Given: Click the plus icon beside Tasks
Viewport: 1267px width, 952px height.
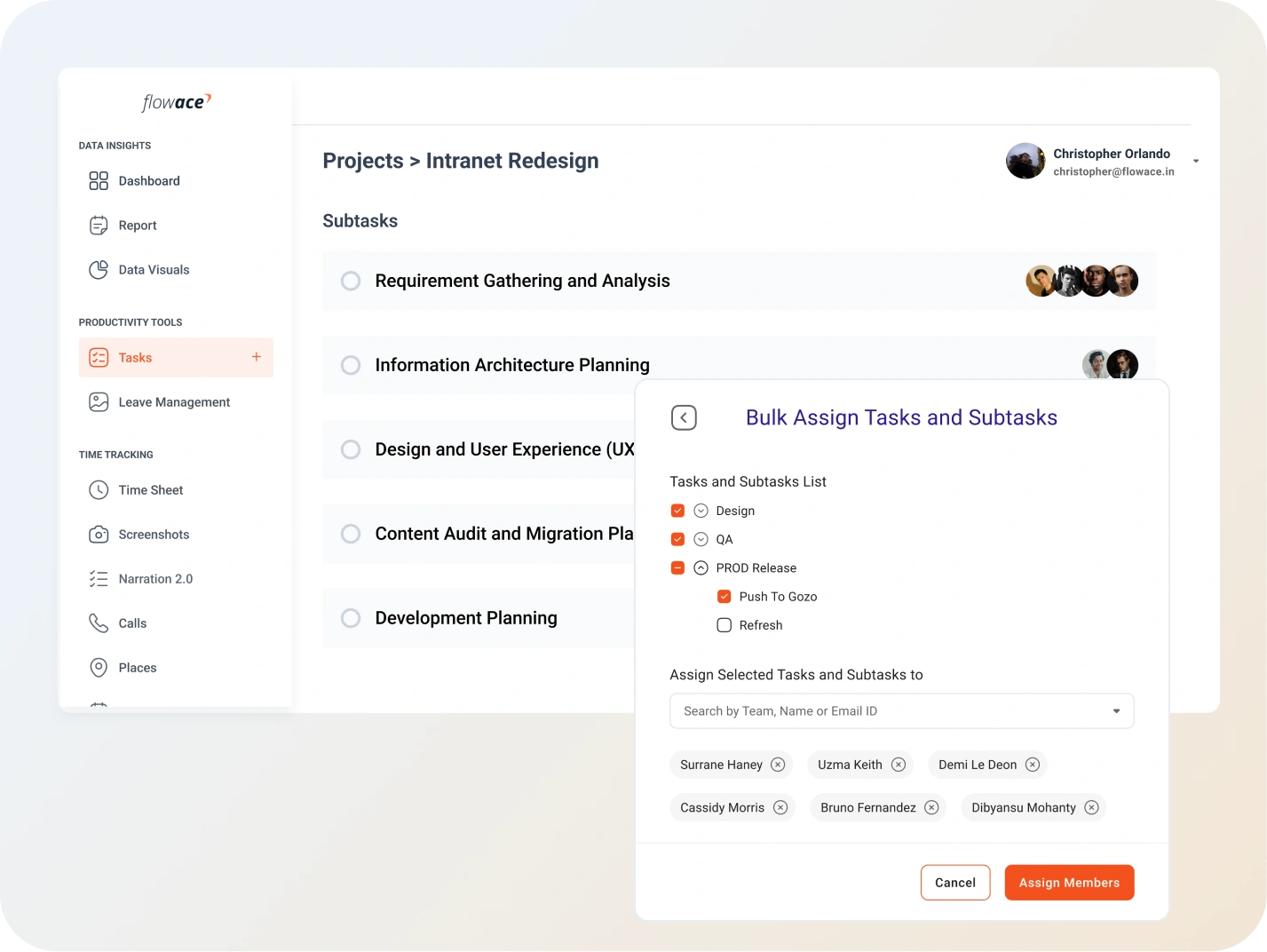Looking at the screenshot, I should (x=257, y=357).
